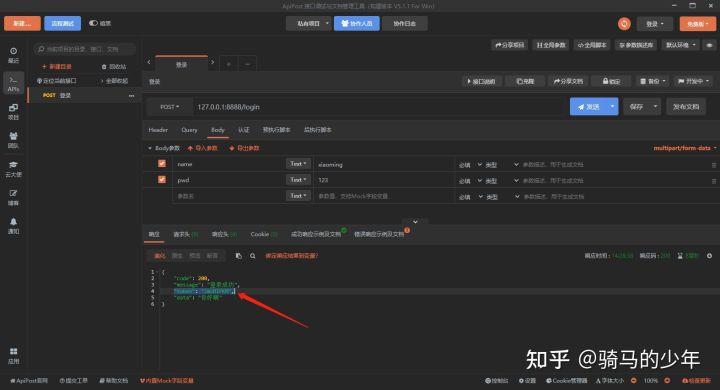Open the POST method dropdown
720x390 pixels.
(169, 107)
